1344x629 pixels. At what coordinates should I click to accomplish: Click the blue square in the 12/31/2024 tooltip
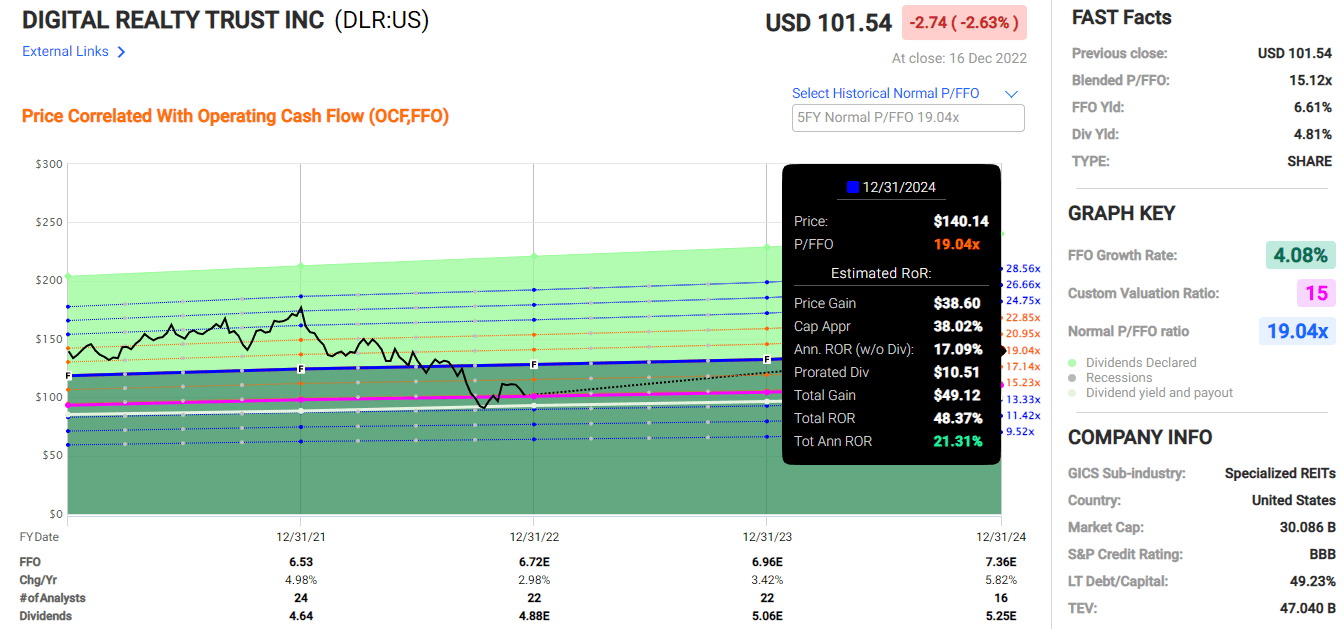[853, 187]
